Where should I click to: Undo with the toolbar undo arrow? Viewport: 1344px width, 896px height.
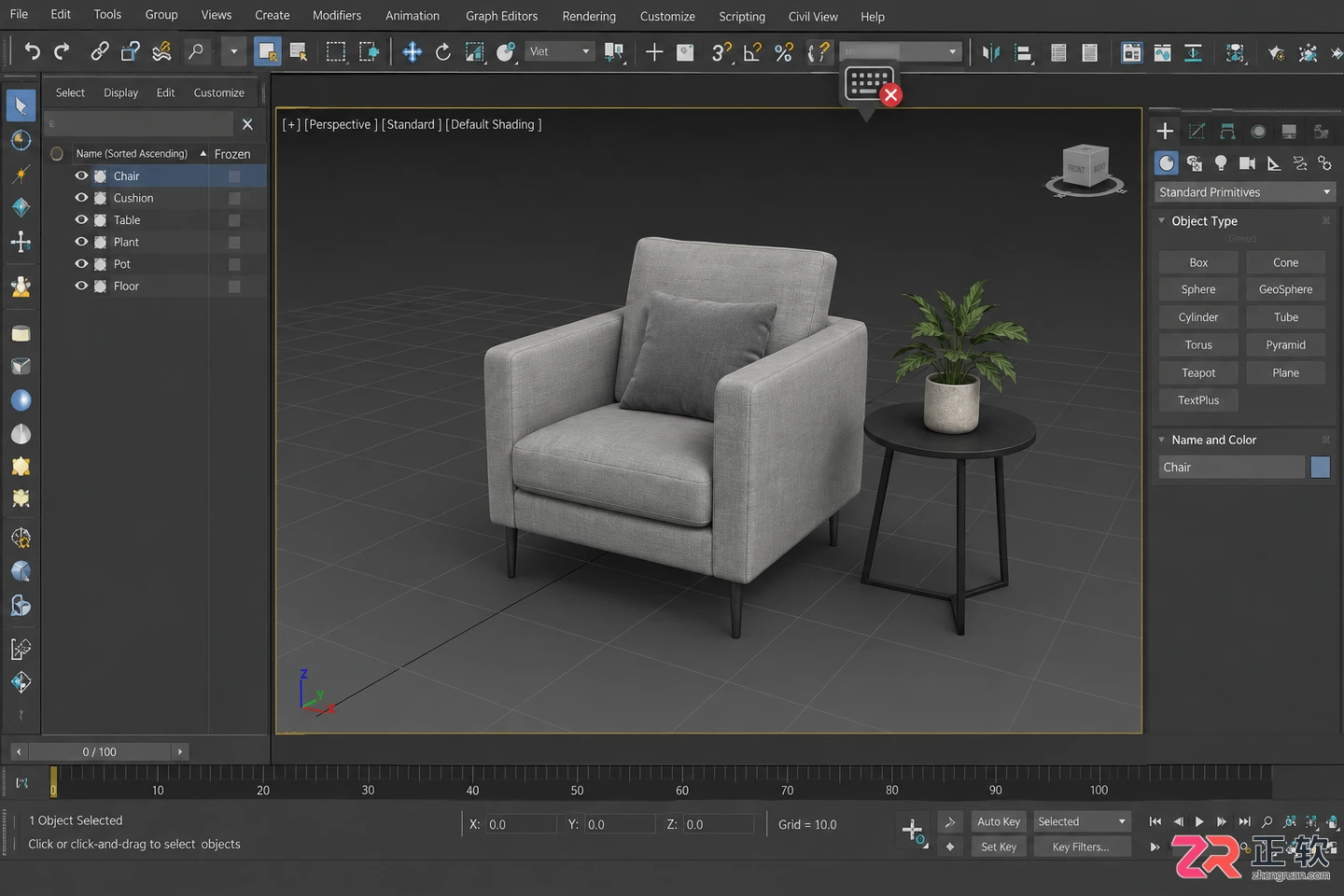[32, 51]
